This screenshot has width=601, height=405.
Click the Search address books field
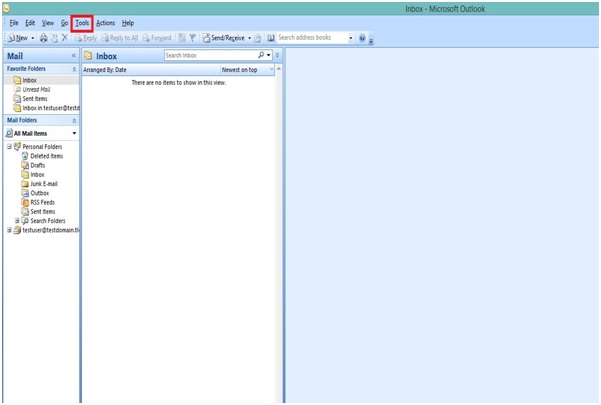click(x=312, y=38)
